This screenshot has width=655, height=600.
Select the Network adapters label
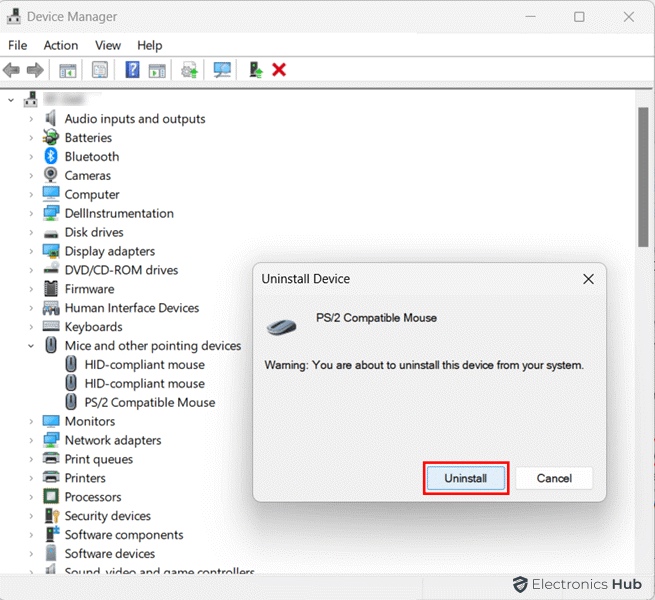(x=113, y=440)
